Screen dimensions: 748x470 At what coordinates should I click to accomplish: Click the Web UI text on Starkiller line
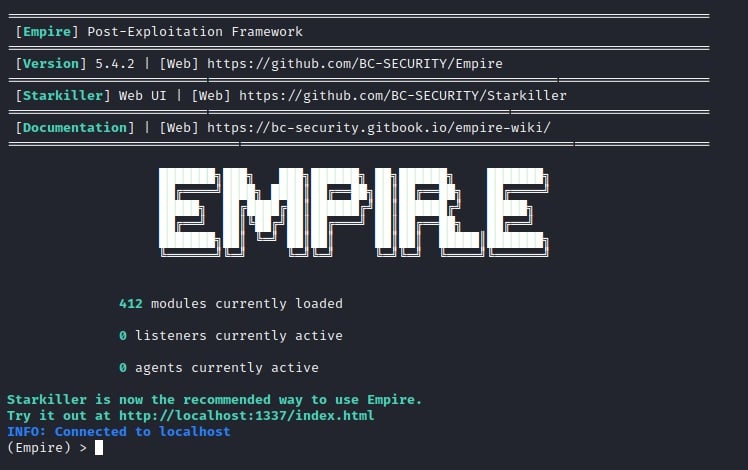coord(143,95)
